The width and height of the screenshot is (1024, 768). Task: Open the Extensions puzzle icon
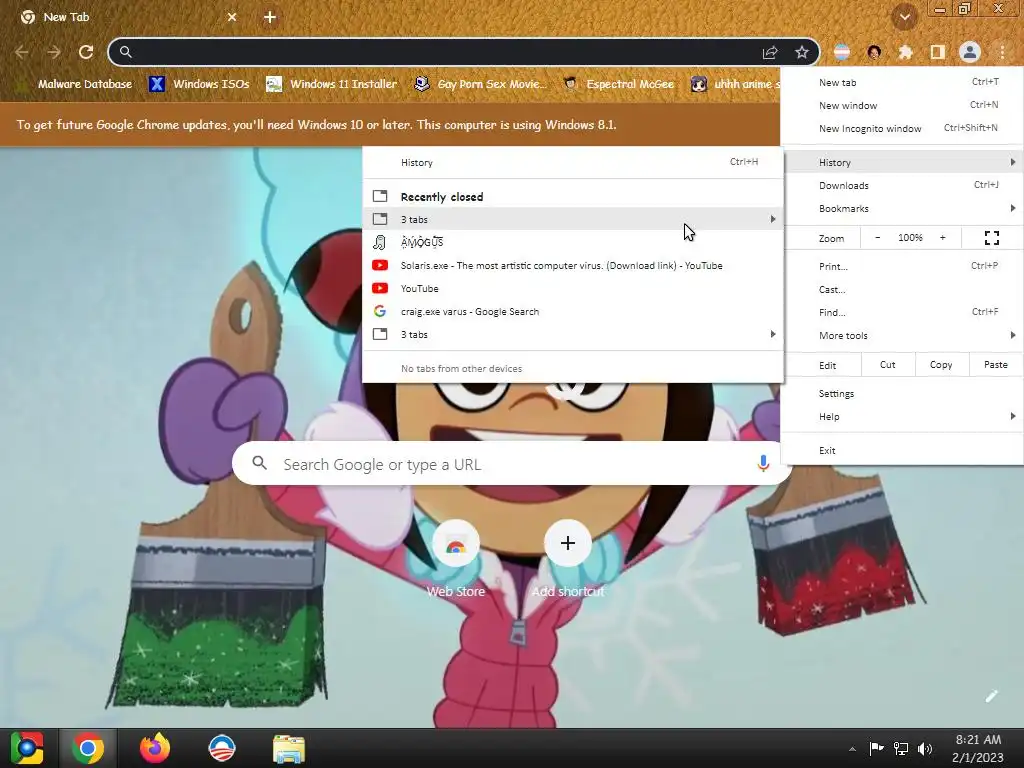(x=906, y=52)
